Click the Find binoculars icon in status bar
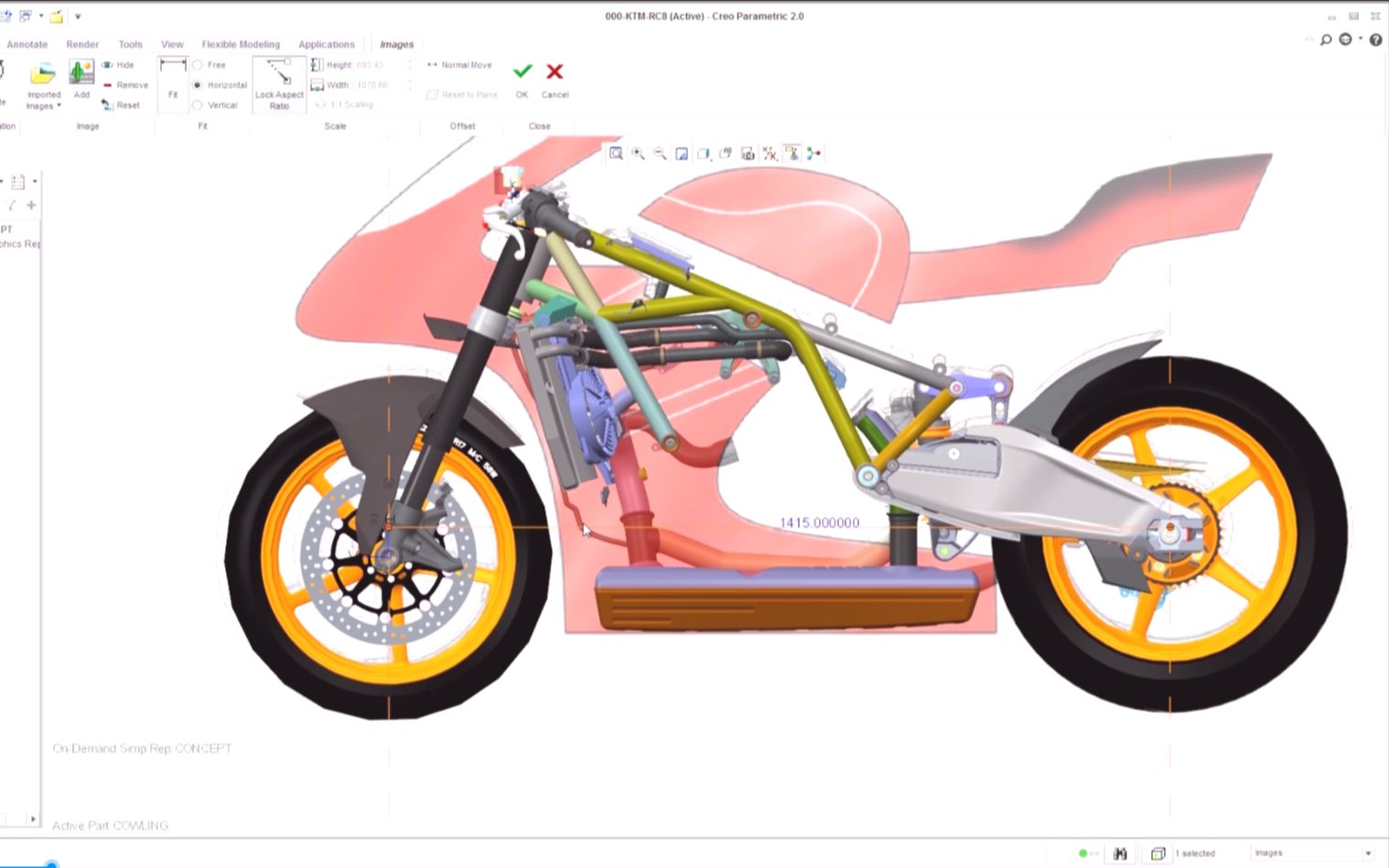 pos(1121,853)
